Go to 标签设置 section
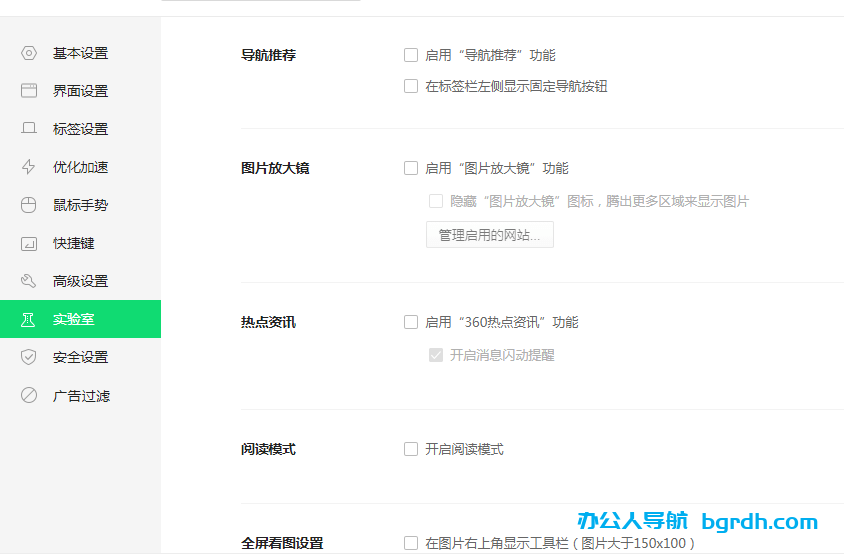The width and height of the screenshot is (844, 559). click(80, 129)
